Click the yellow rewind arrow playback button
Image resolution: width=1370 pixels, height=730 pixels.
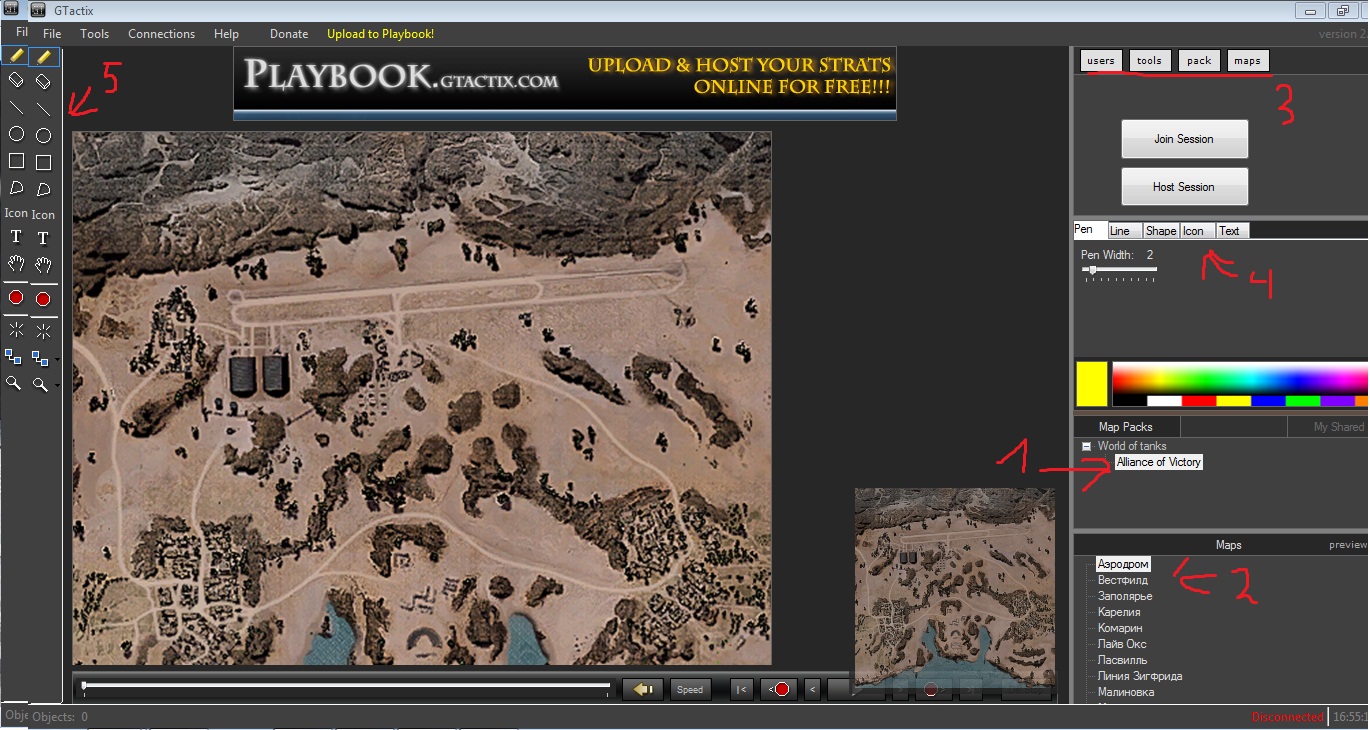point(643,689)
